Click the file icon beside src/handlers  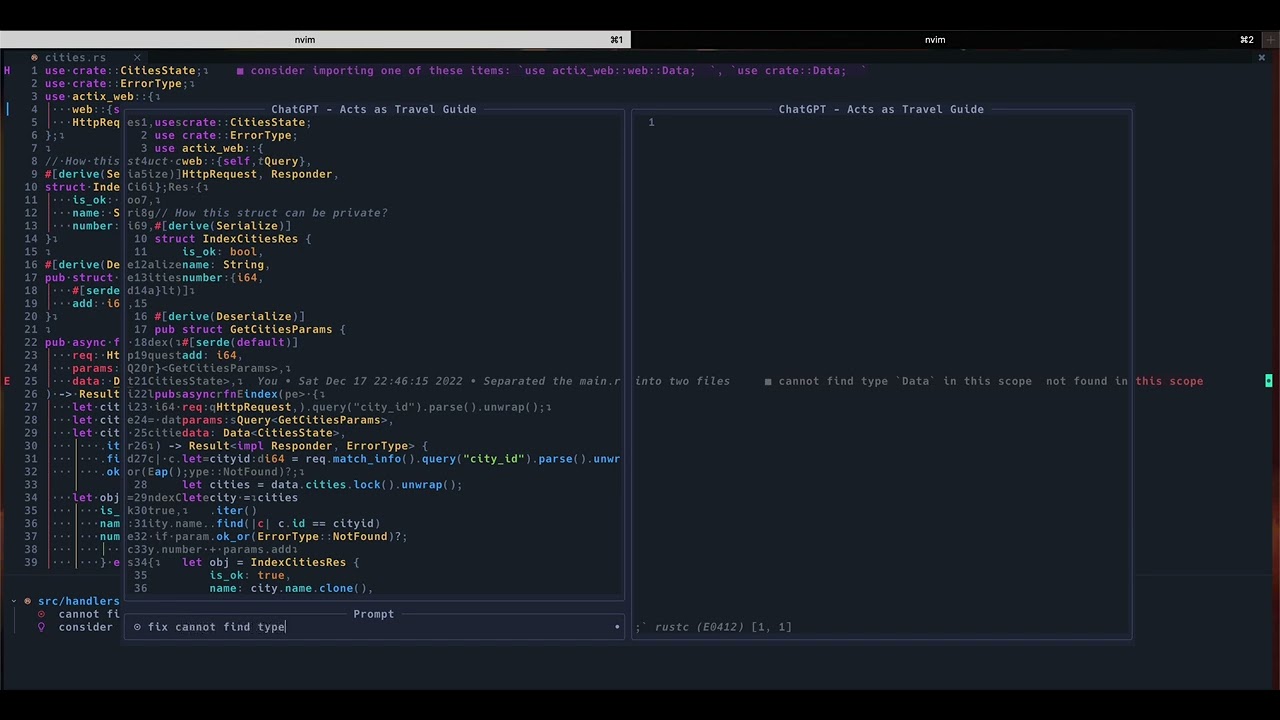point(28,601)
